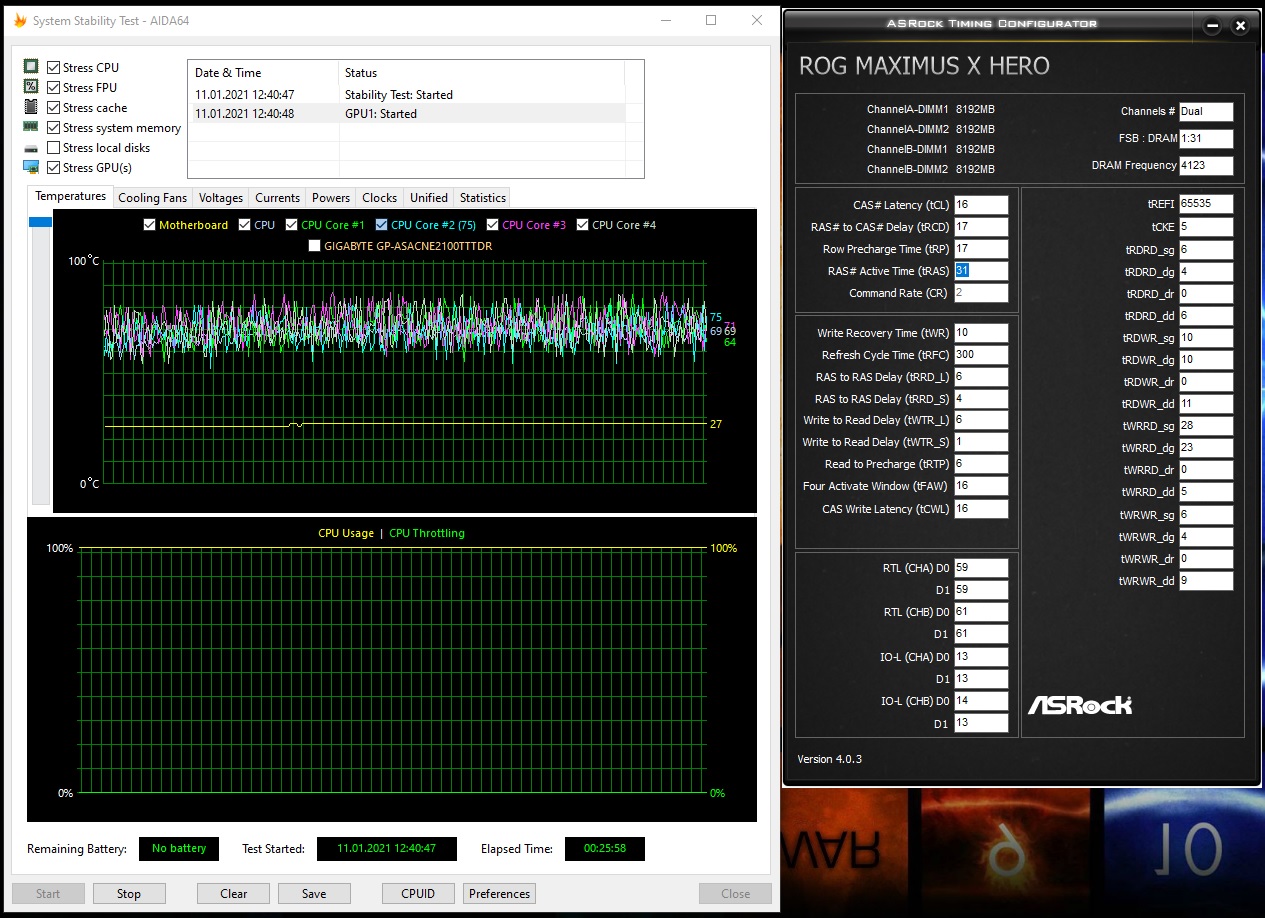Click the Elapsed Time display 00:25:58
Viewport: 1265px width, 918px height.
(x=605, y=849)
